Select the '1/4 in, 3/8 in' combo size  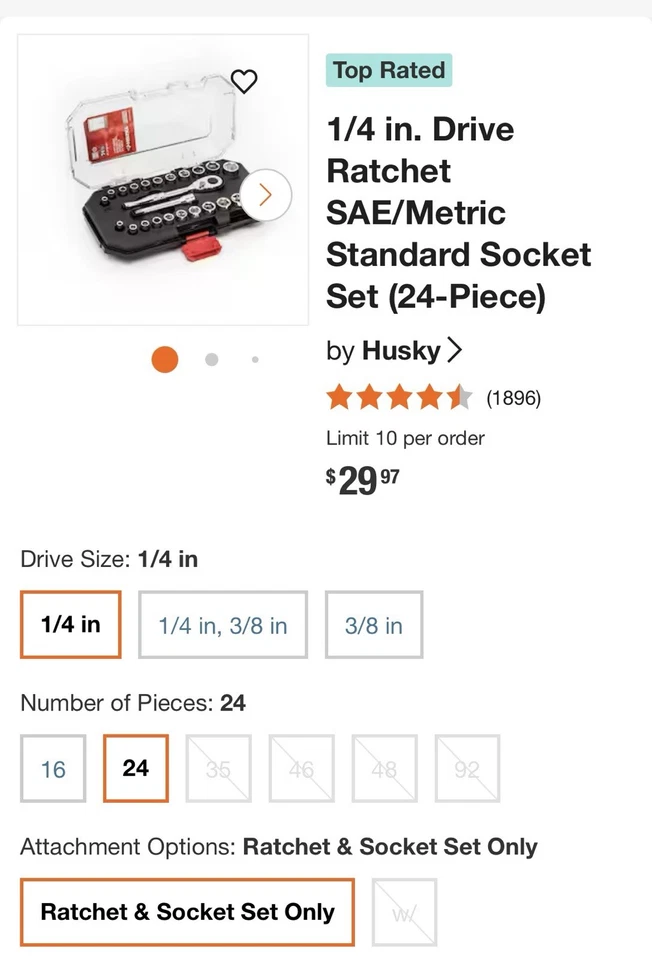click(x=222, y=624)
